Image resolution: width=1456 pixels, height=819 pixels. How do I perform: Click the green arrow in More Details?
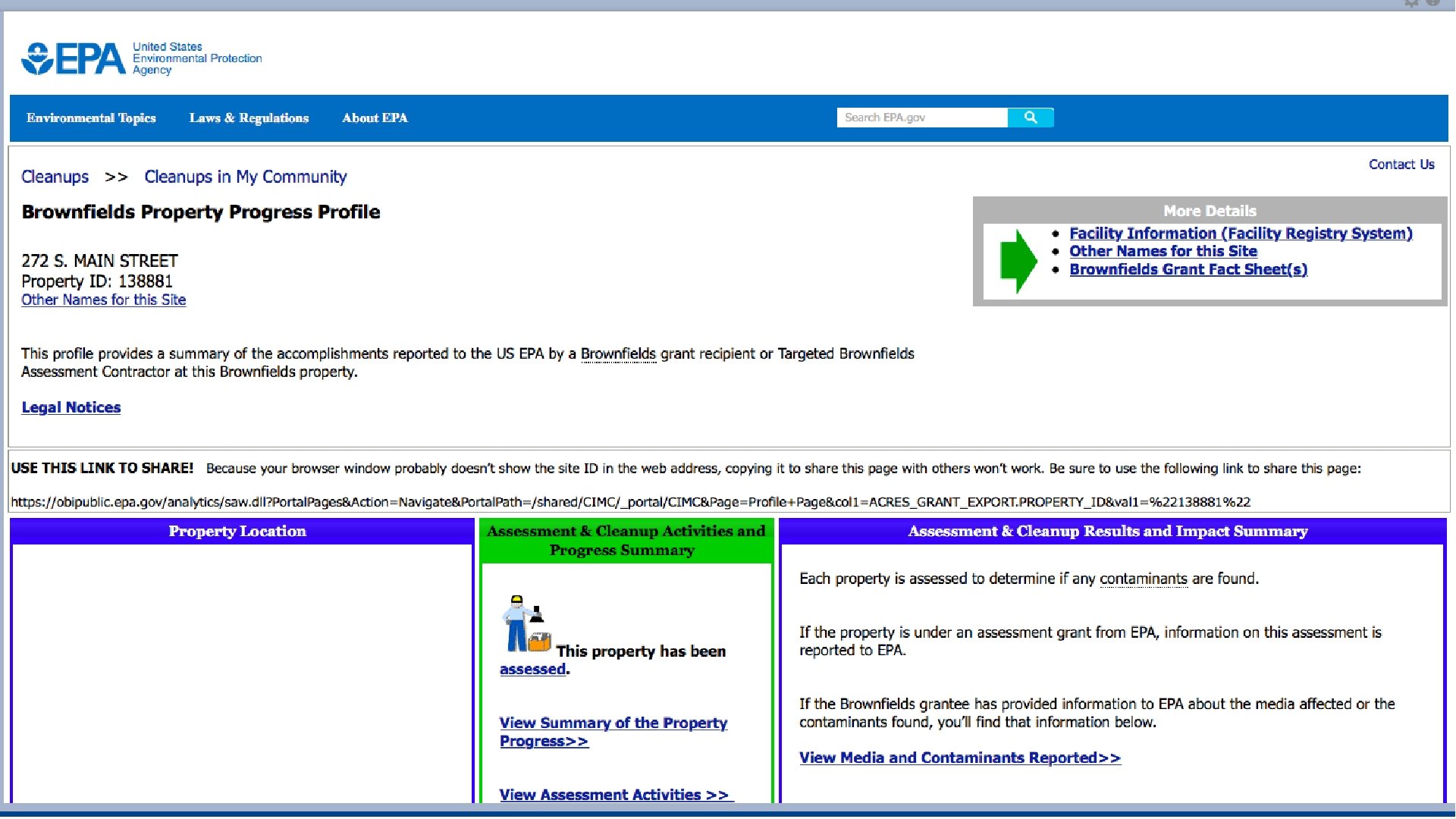coord(1018,260)
